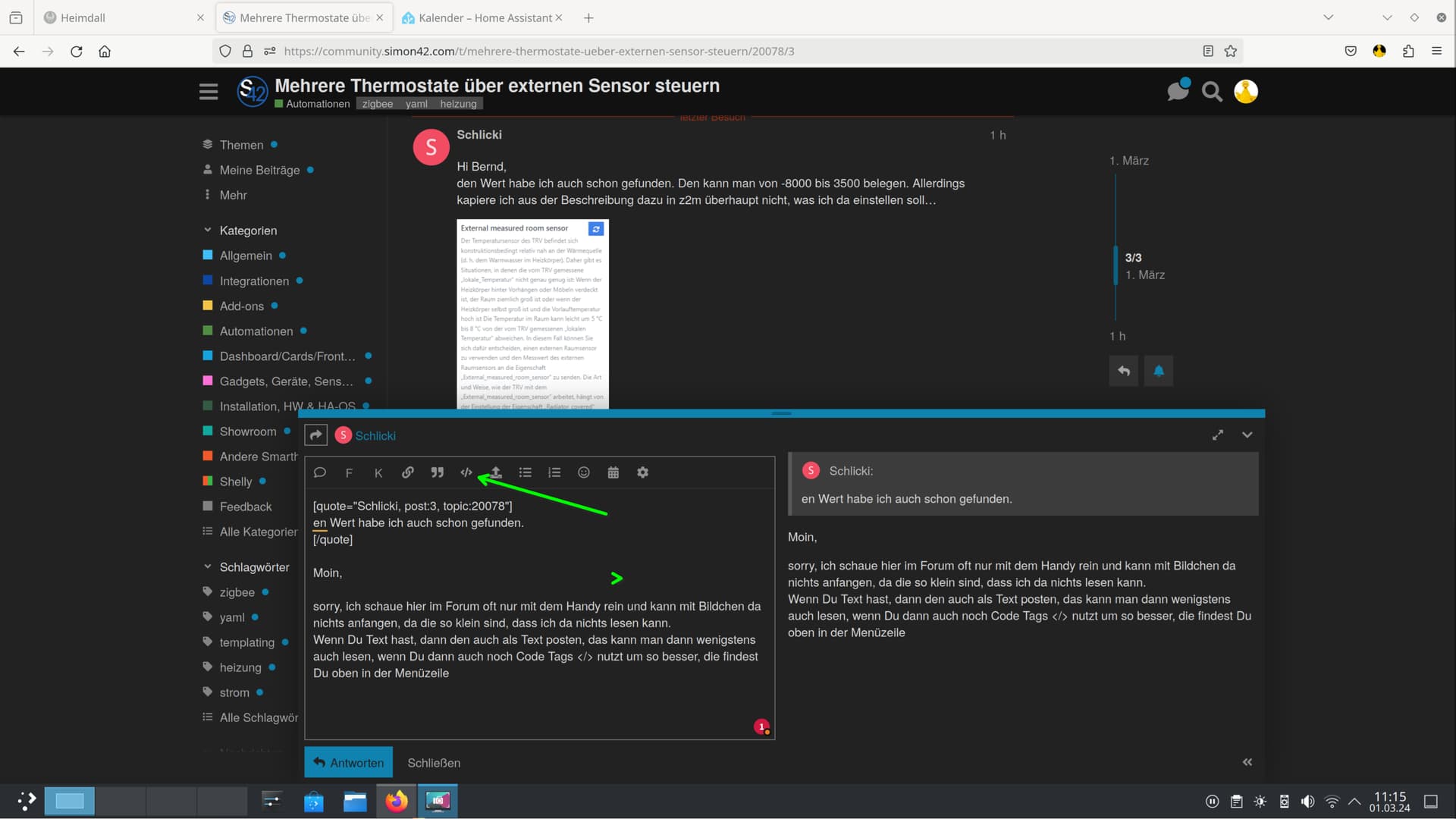Insert a date with the calendar icon
The image size is (1456, 819).
point(613,472)
